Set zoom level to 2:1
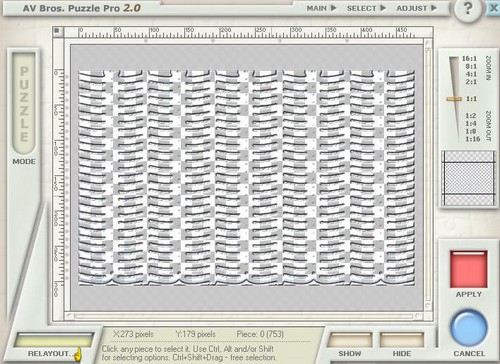The height and width of the screenshot is (364, 500). [x=471, y=82]
